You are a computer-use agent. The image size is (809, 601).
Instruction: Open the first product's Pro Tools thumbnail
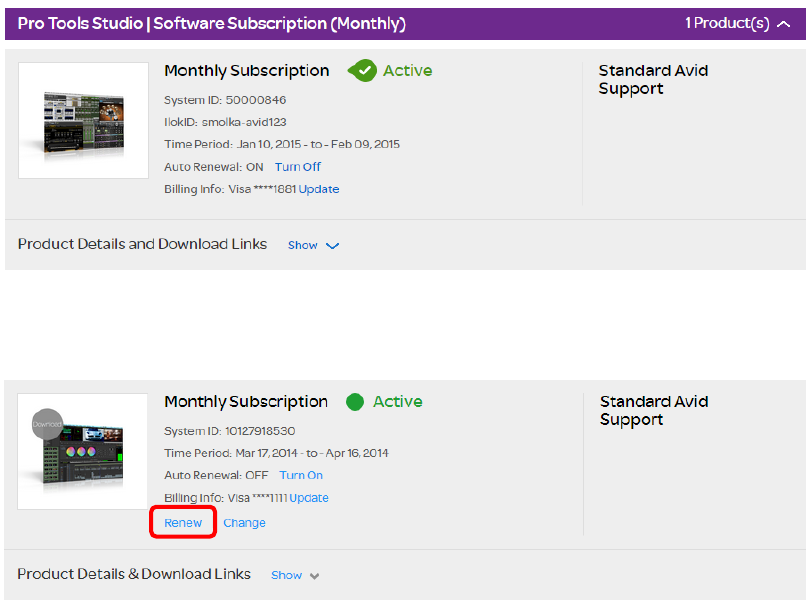click(83, 121)
